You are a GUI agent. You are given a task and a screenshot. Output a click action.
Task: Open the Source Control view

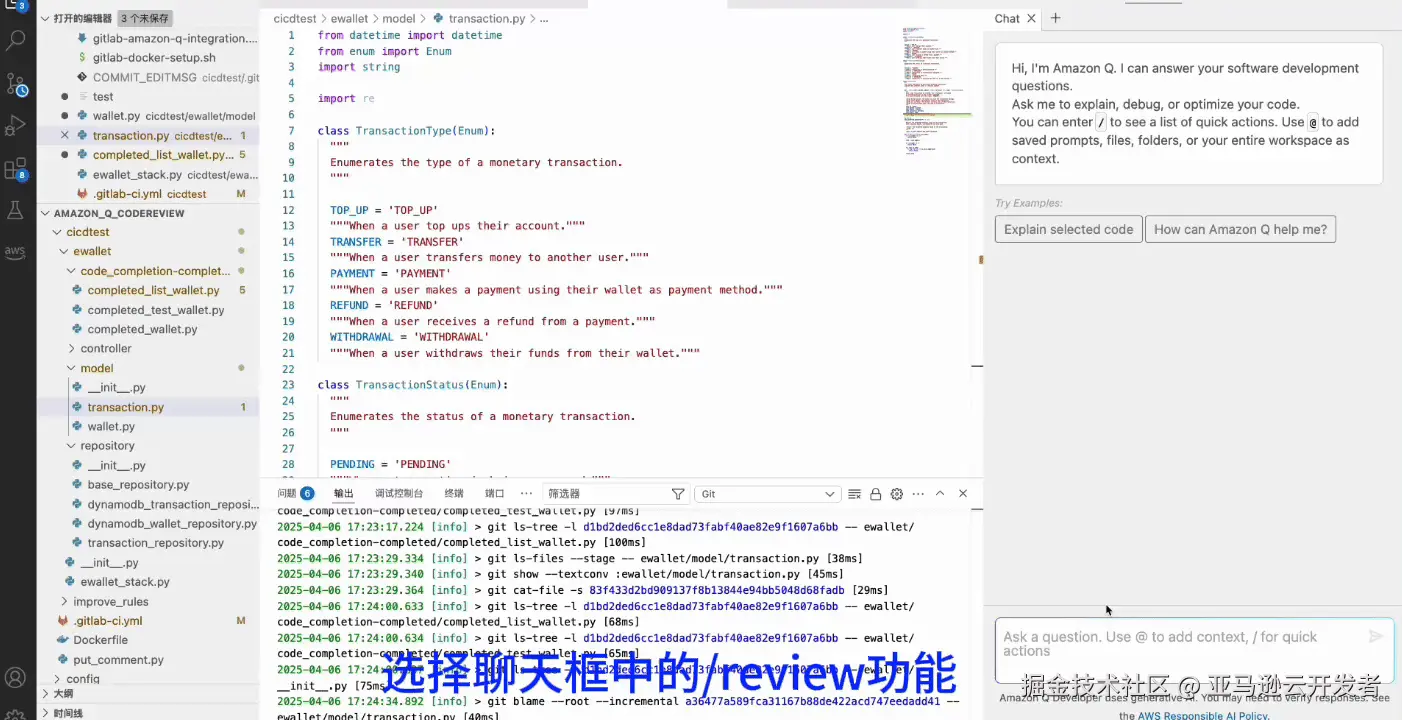(16, 83)
